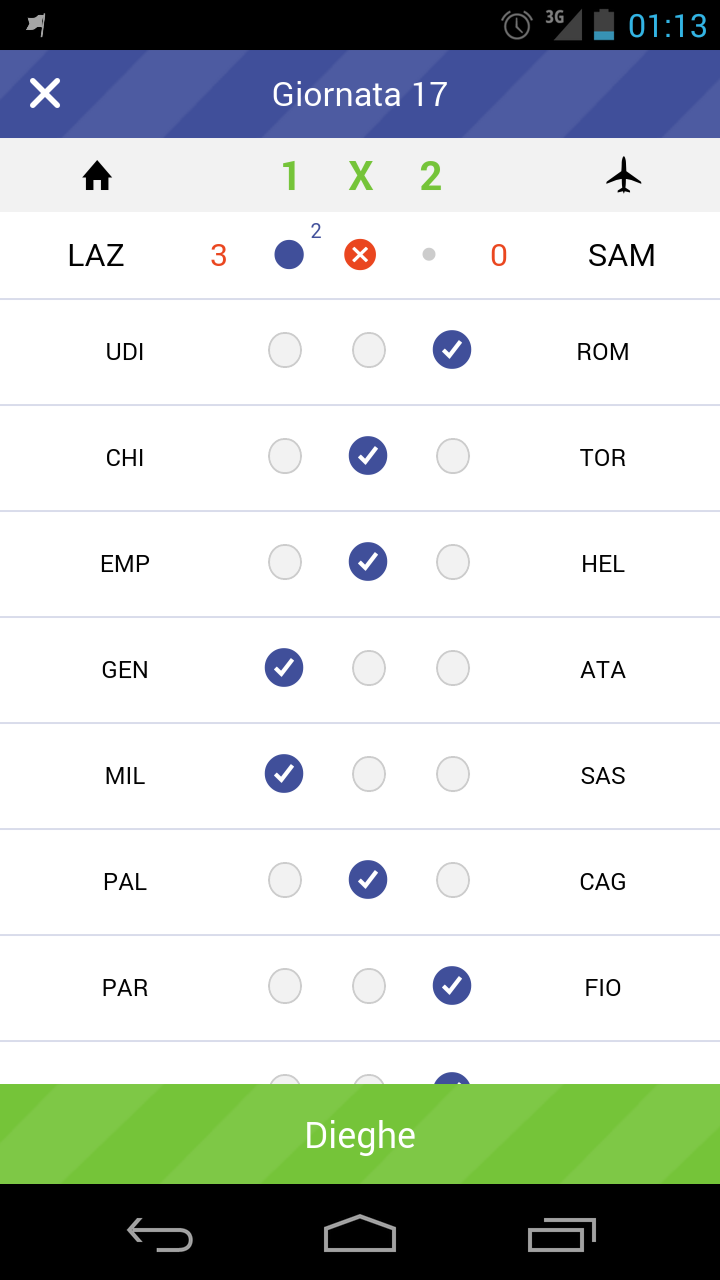Click the red X mark on LAZ-SAM

[360, 255]
